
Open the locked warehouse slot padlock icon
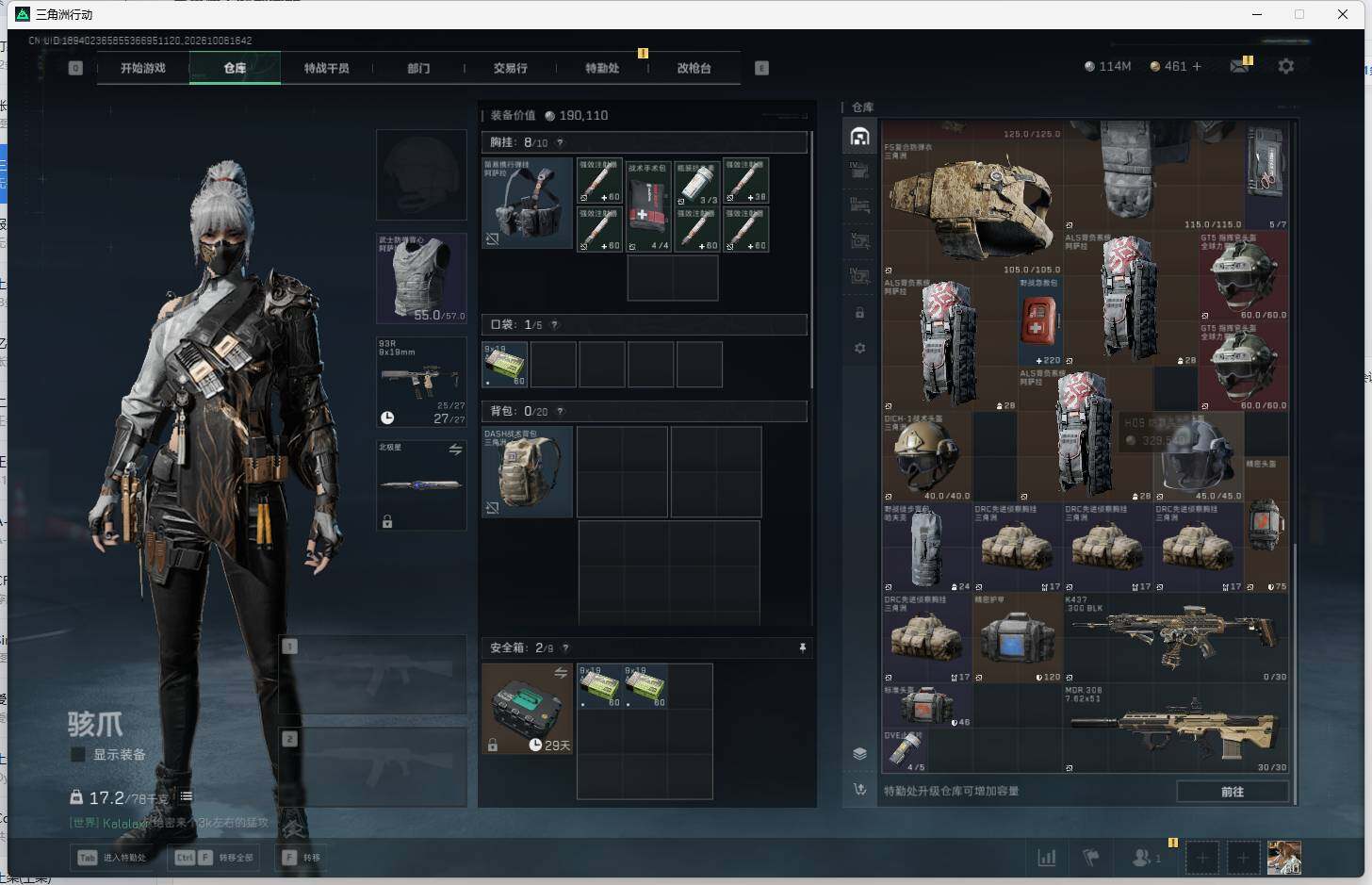tap(859, 313)
